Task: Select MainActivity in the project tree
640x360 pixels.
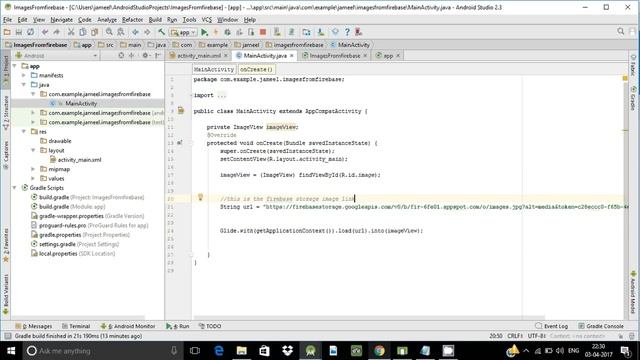Action: [x=81, y=103]
